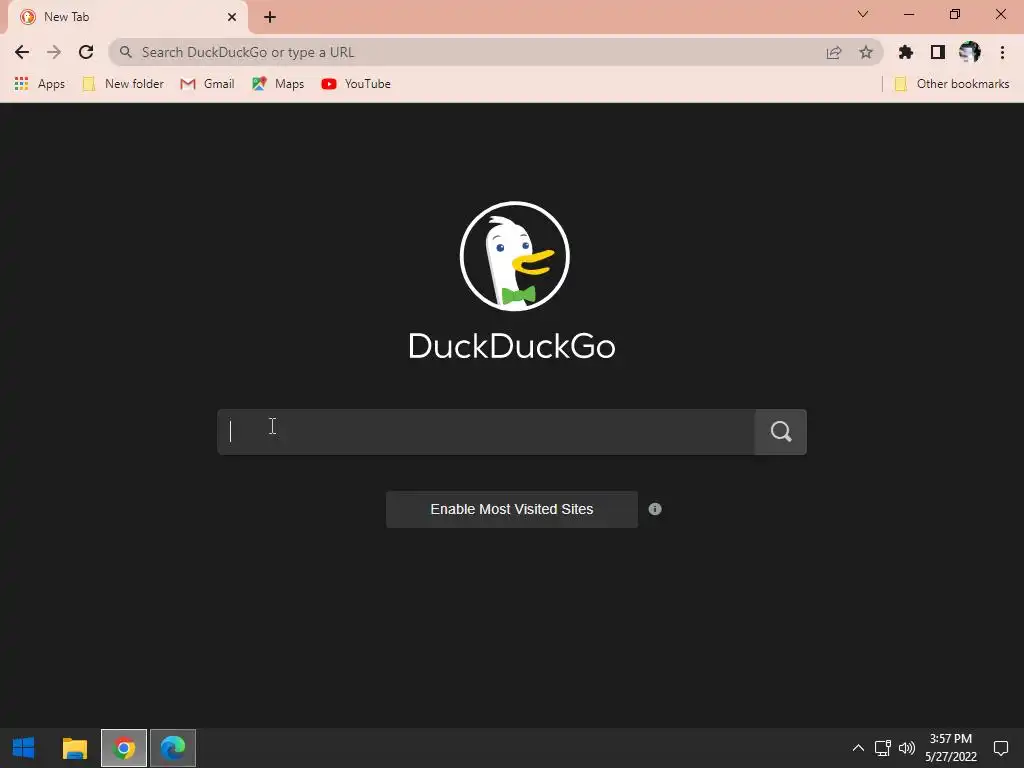
Task: Open the taskbar clock showing 3:57 PM
Action: pyautogui.click(x=951, y=748)
